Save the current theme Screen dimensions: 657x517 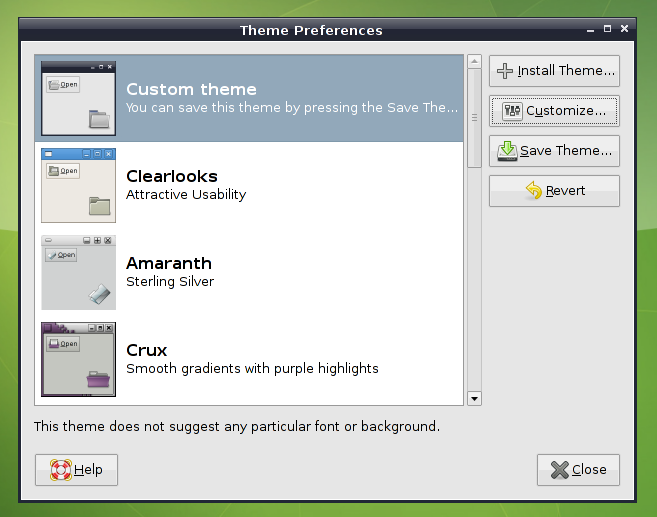point(554,151)
